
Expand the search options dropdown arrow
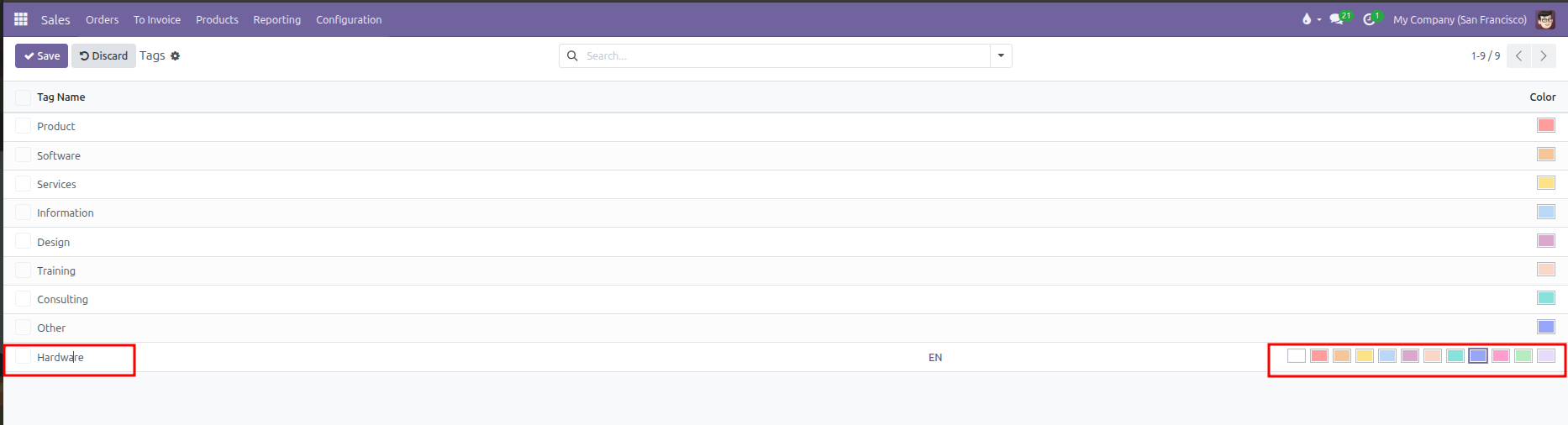[1001, 56]
